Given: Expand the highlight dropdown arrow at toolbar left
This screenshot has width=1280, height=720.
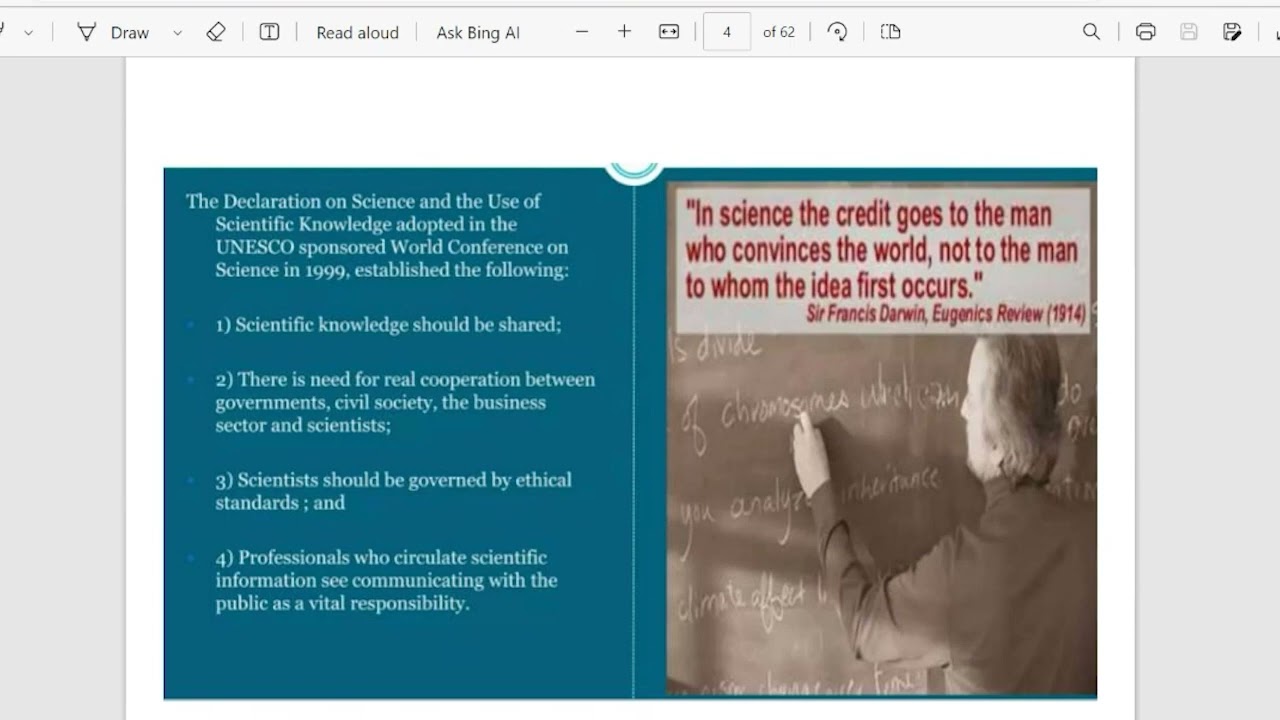Looking at the screenshot, I should pyautogui.click(x=28, y=33).
